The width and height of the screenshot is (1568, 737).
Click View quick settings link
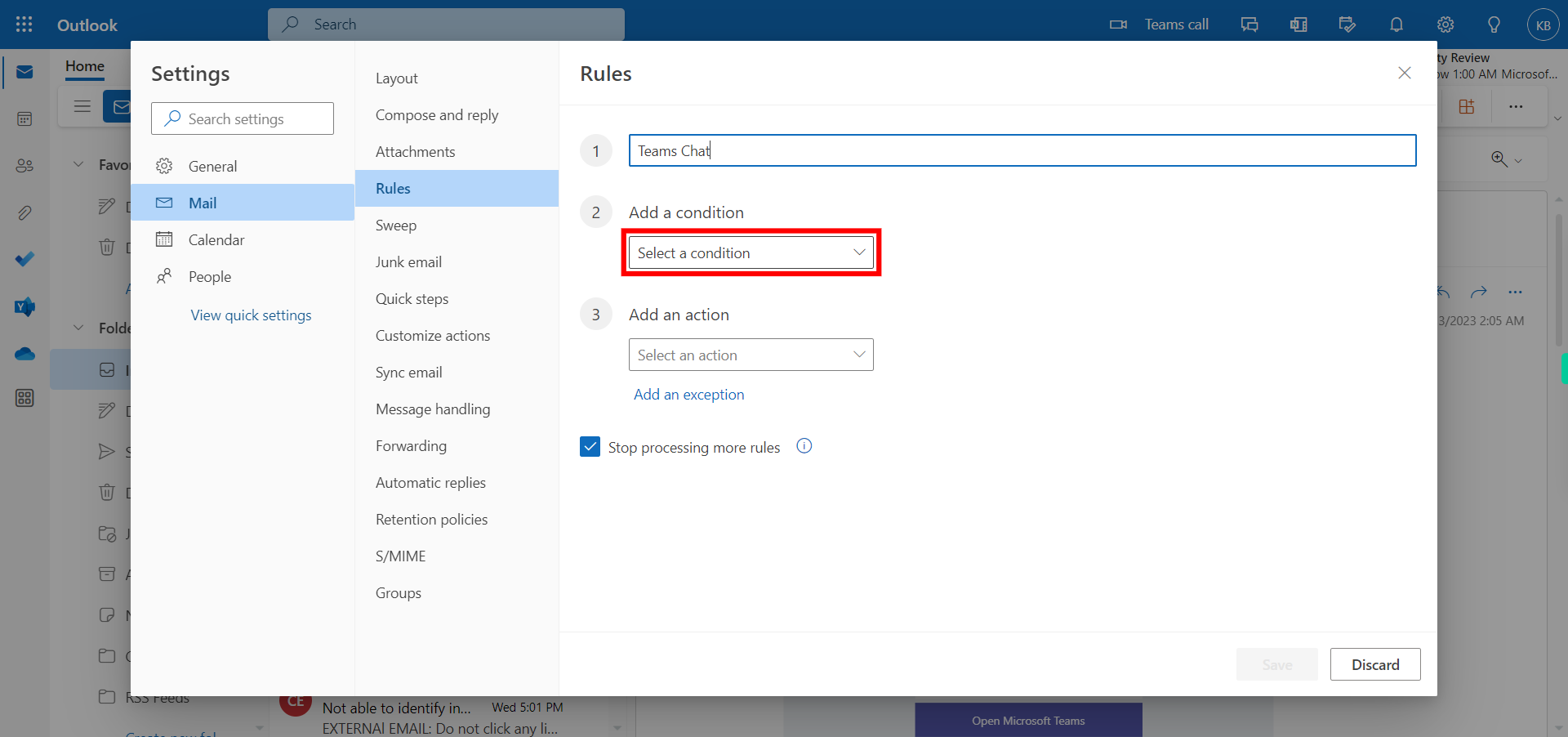tap(251, 315)
